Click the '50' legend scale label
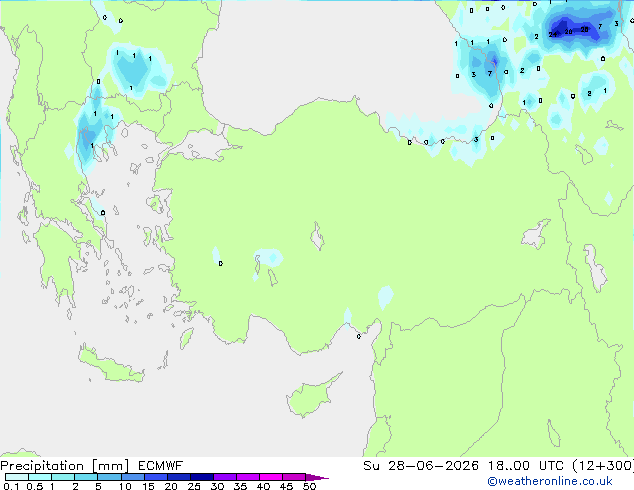The width and height of the screenshot is (634, 490). click(309, 486)
